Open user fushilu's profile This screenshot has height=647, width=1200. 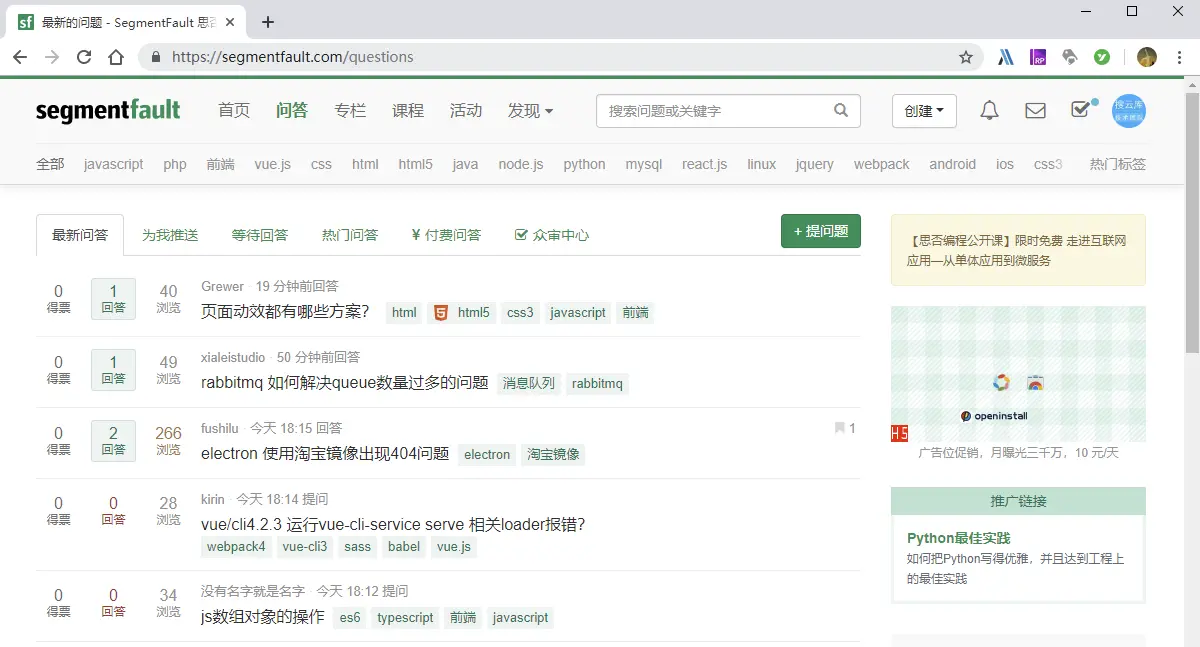pyautogui.click(x=219, y=428)
